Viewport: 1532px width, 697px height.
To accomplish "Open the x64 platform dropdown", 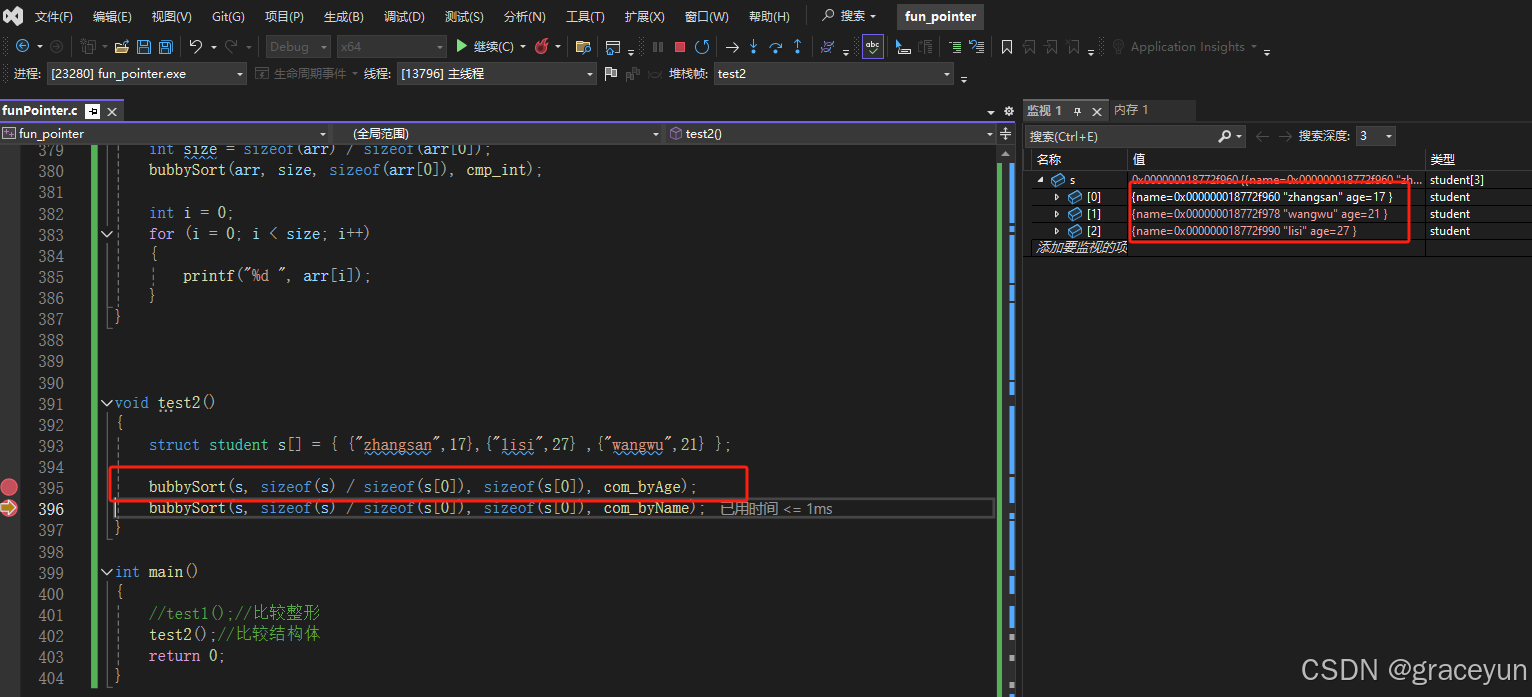I will point(391,46).
